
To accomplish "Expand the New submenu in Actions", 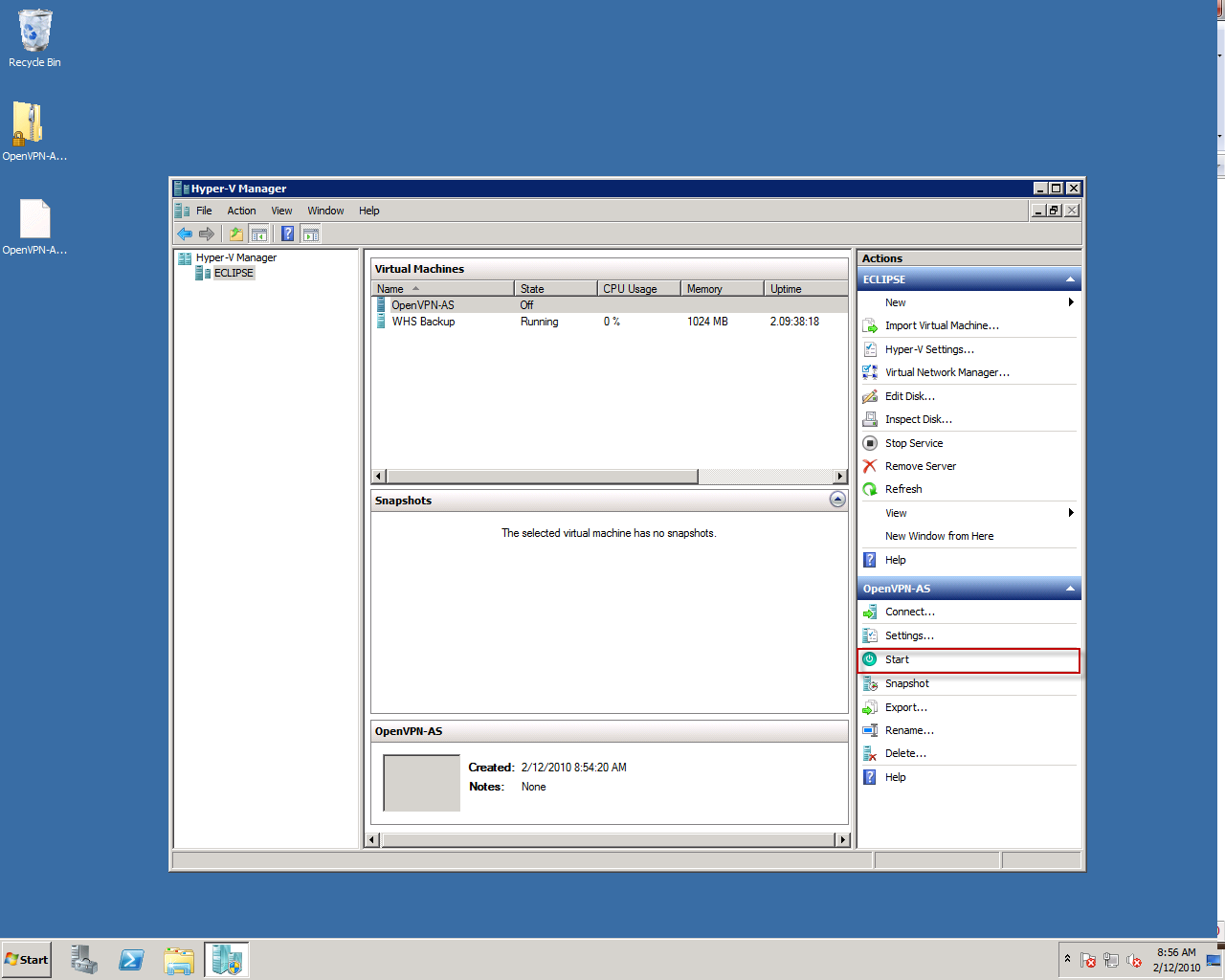I will point(1071,302).
